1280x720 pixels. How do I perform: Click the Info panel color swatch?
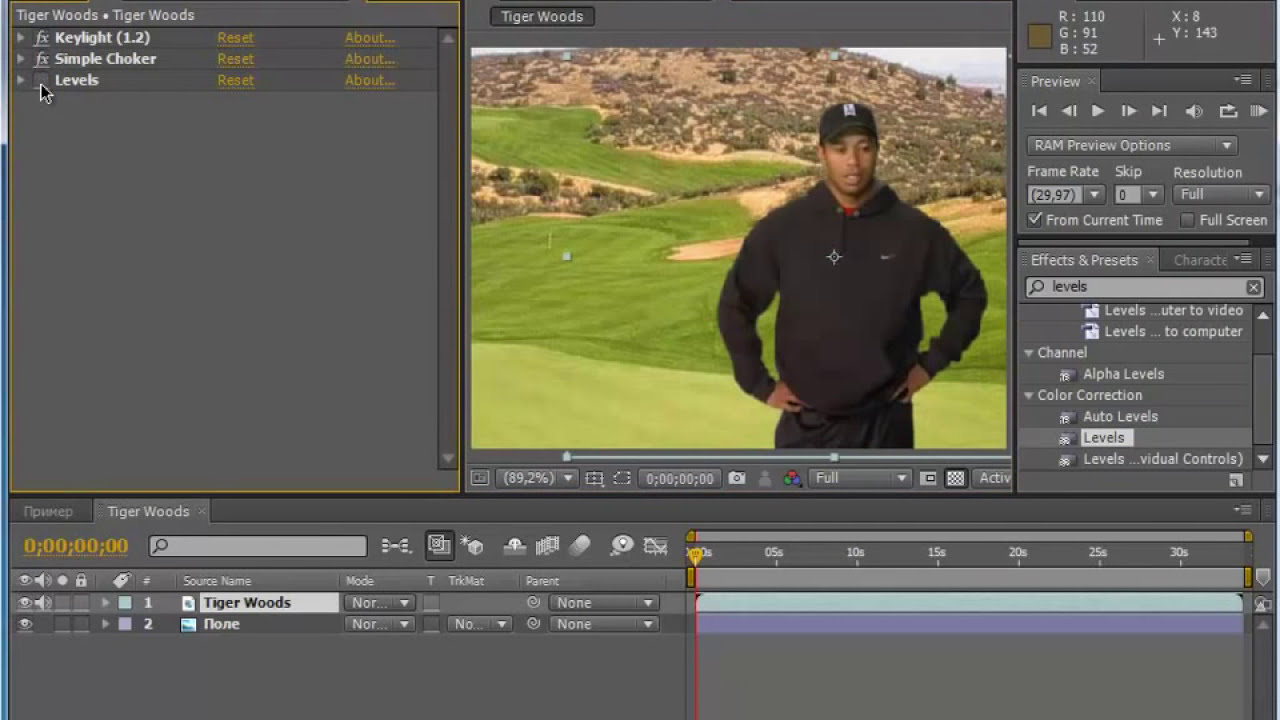[x=1040, y=36]
